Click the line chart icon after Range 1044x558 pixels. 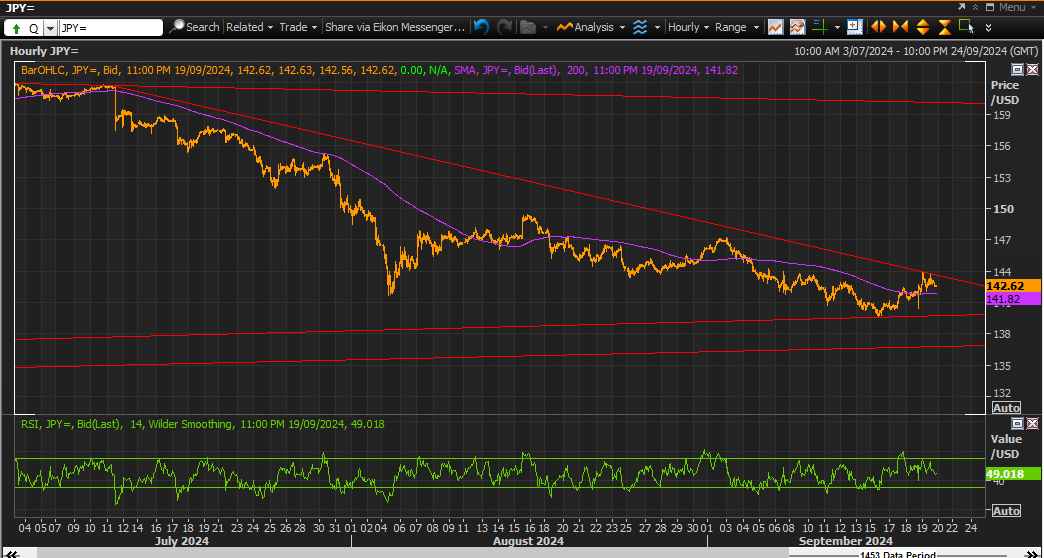(x=775, y=27)
